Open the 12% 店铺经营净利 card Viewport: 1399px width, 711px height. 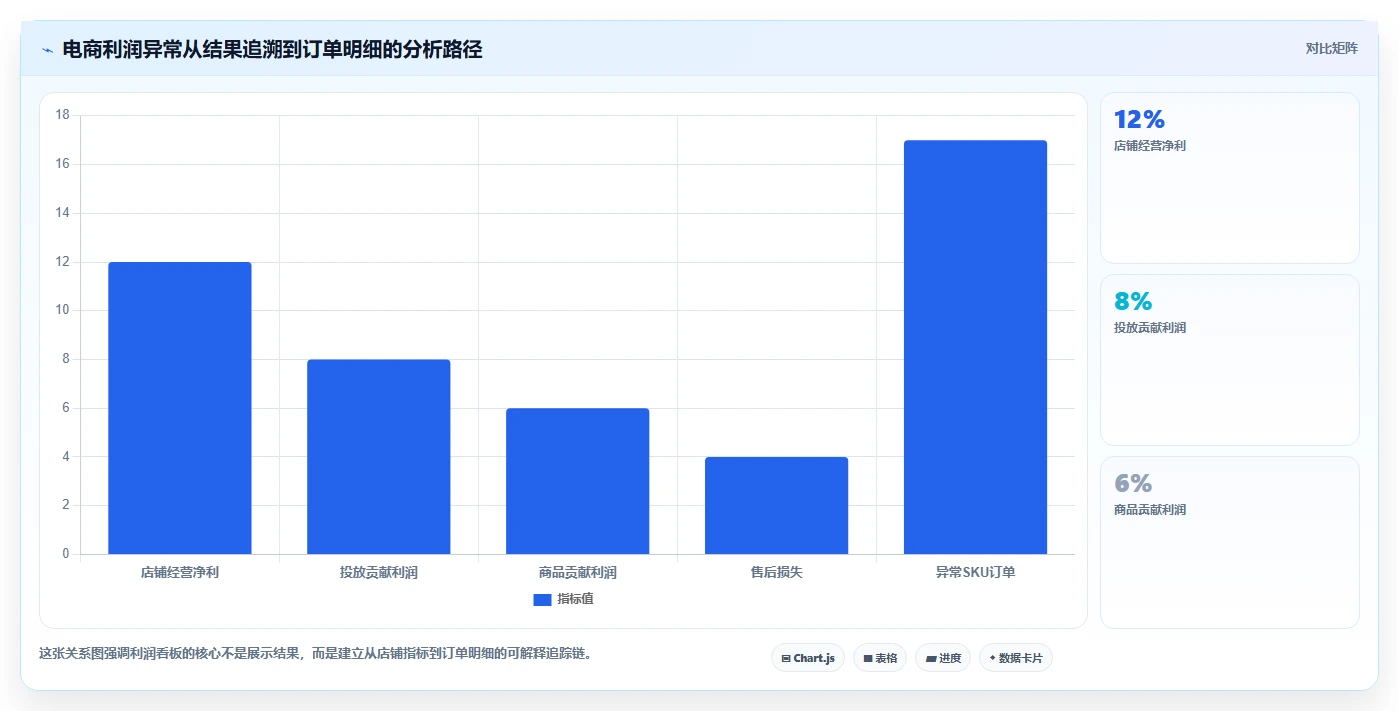(x=1230, y=178)
